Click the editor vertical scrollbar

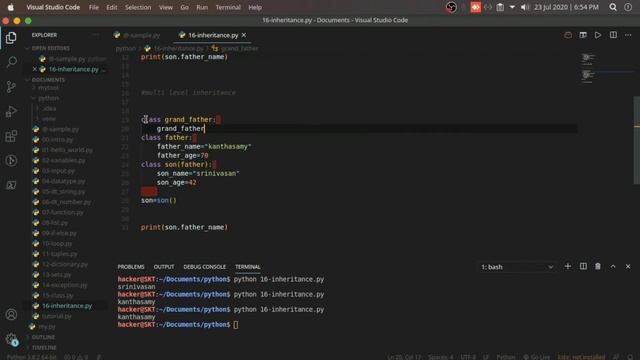636,140
